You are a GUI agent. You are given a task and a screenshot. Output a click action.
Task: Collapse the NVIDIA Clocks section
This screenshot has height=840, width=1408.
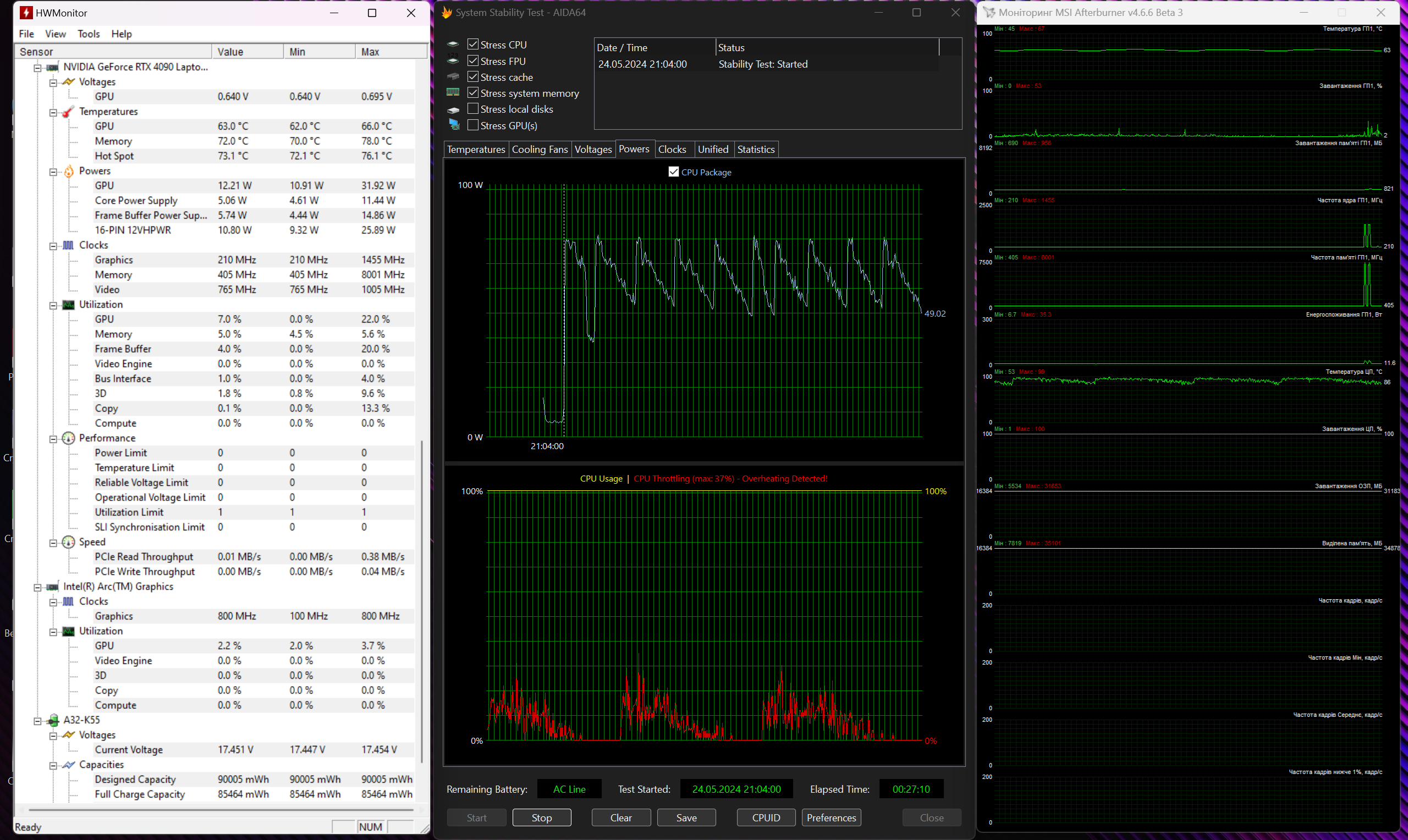(x=53, y=246)
